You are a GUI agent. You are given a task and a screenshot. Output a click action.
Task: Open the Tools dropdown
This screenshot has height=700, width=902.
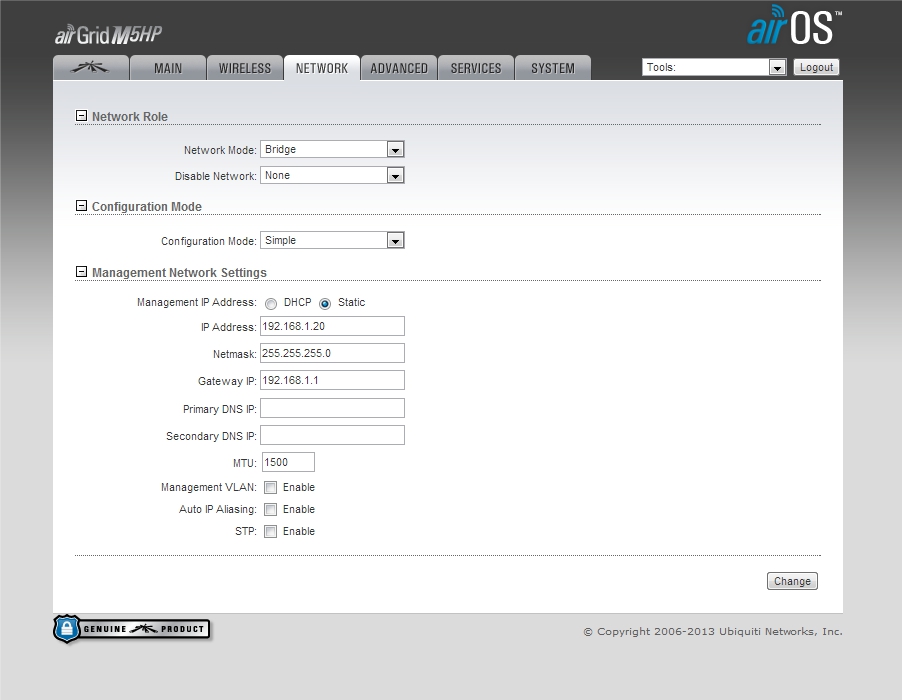[714, 67]
